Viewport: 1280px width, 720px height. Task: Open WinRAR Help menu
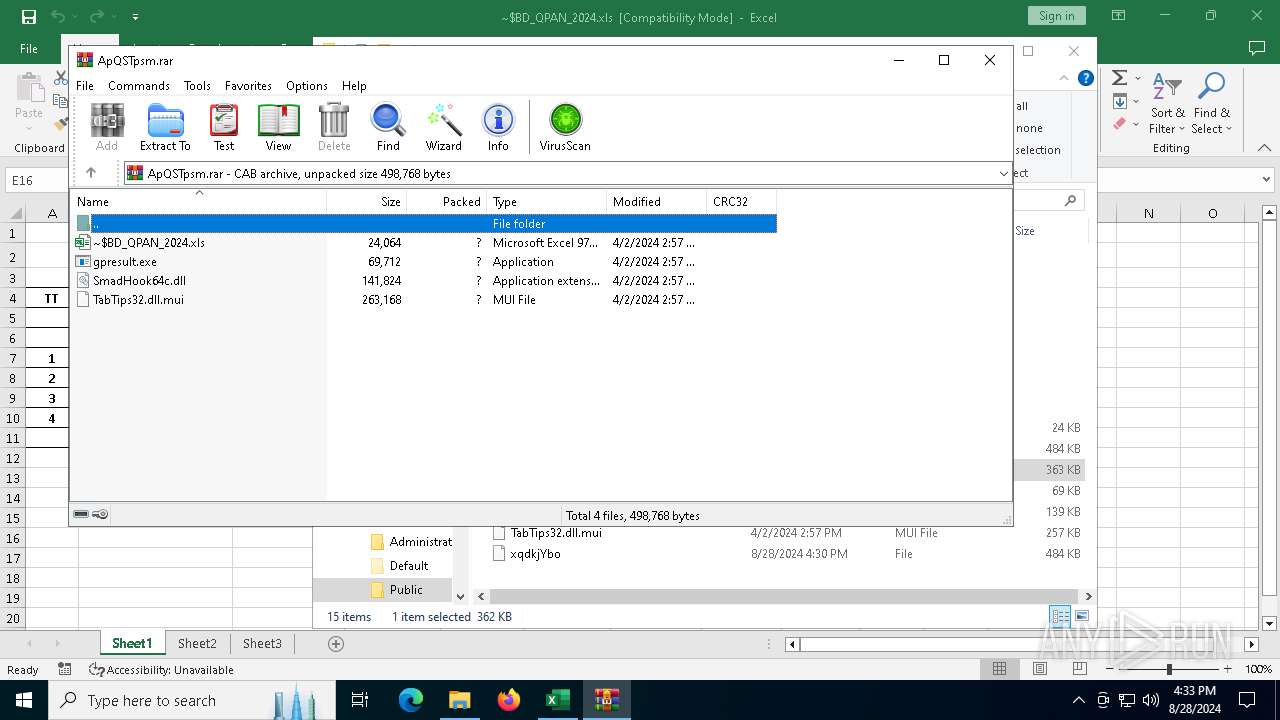[354, 86]
